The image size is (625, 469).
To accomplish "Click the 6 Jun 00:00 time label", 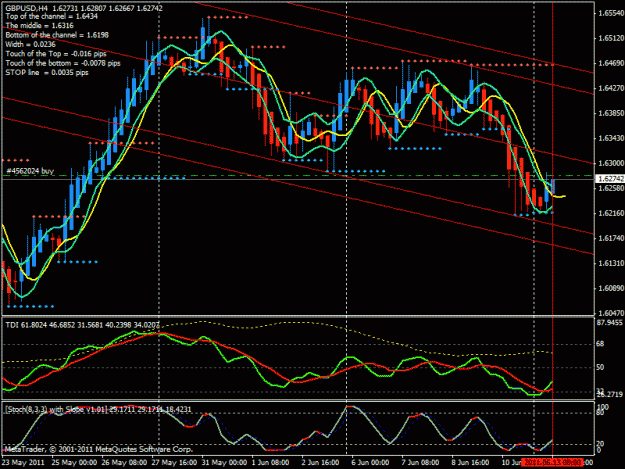I will coord(370,462).
